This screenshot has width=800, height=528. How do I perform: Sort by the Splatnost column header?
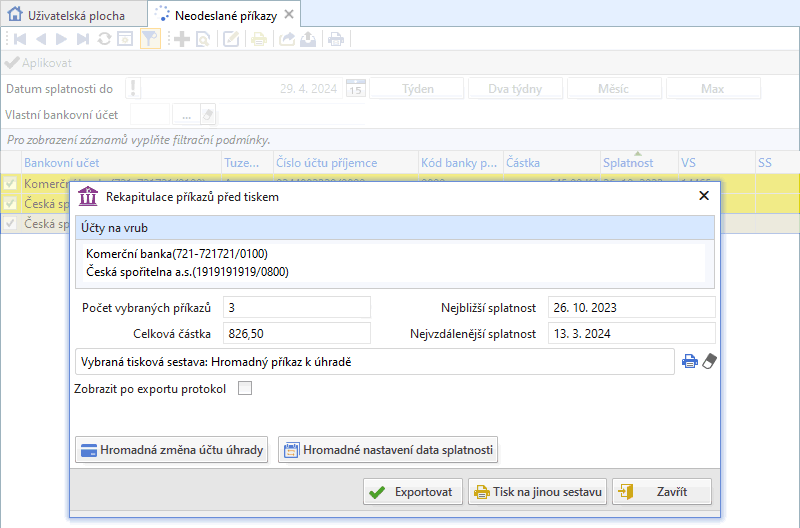coord(628,162)
